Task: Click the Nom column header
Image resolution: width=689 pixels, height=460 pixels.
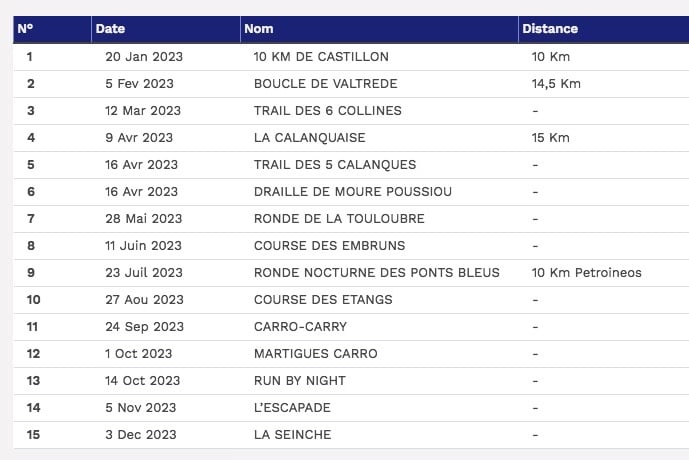Action: tap(379, 29)
